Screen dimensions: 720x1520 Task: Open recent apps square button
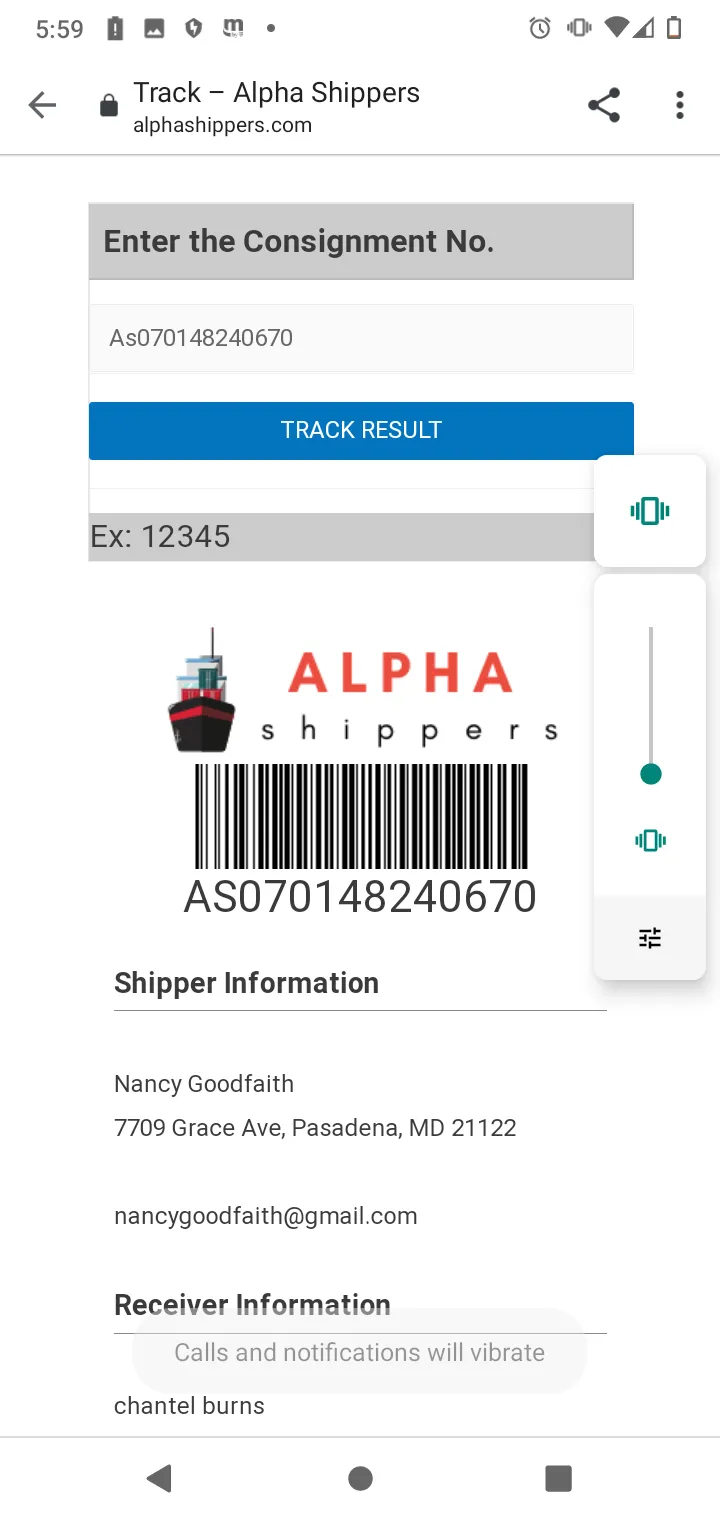[x=558, y=1478]
